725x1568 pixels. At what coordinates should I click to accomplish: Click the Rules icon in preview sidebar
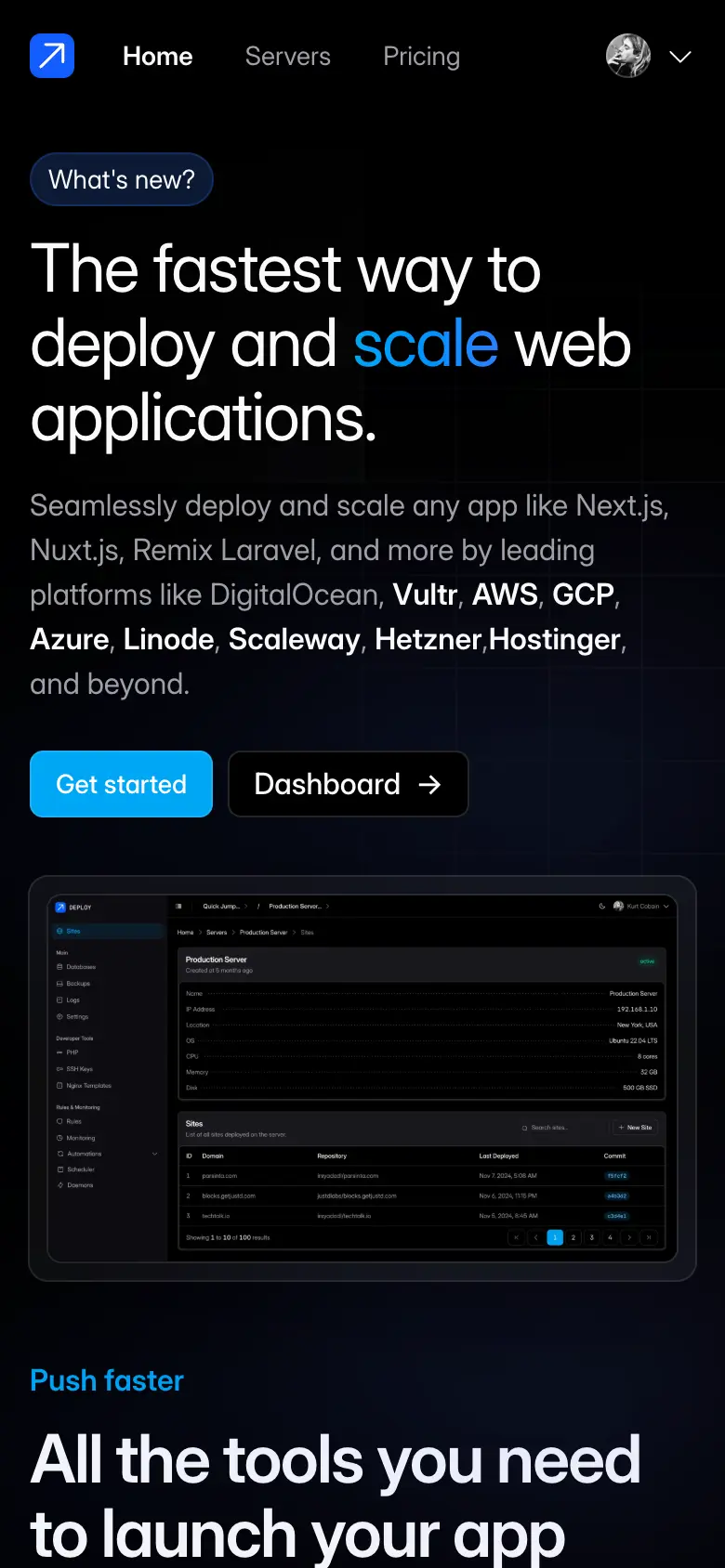point(60,1121)
